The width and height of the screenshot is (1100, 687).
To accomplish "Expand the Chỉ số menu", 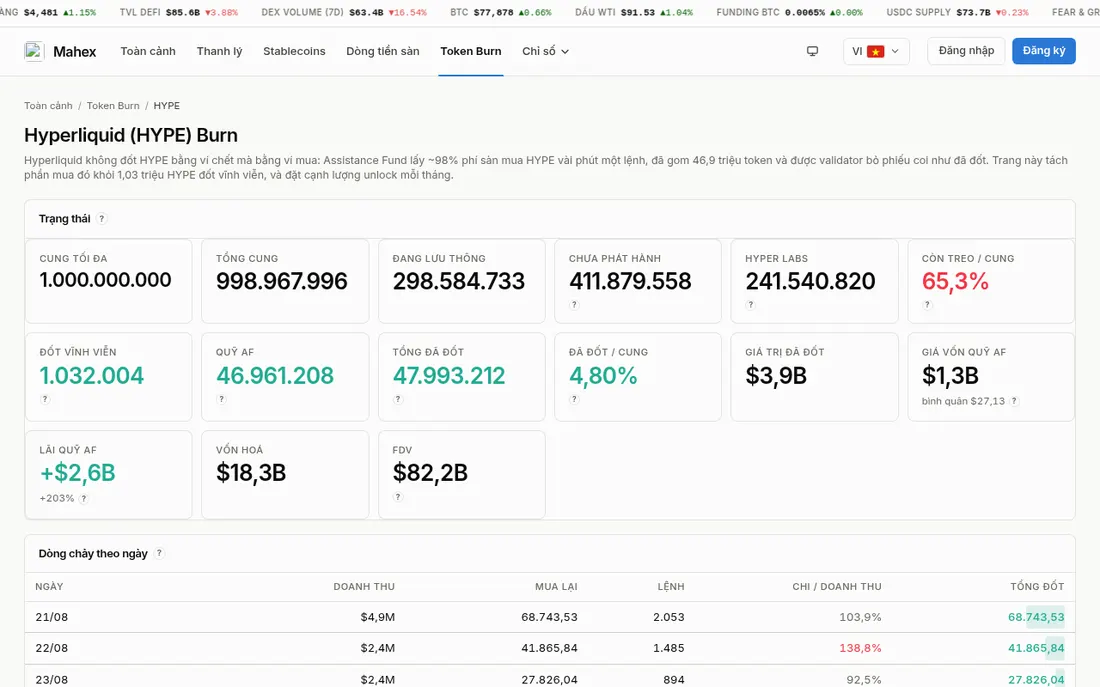I will click(x=545, y=51).
